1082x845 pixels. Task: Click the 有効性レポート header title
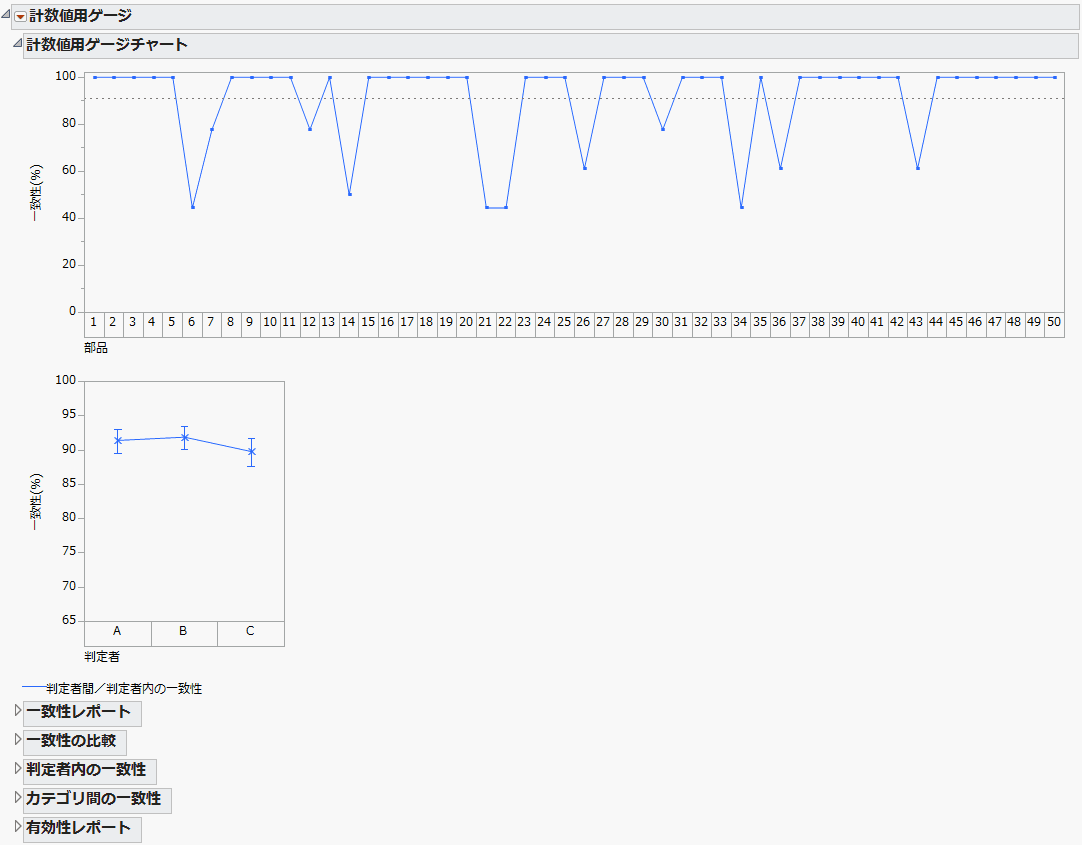point(78,828)
